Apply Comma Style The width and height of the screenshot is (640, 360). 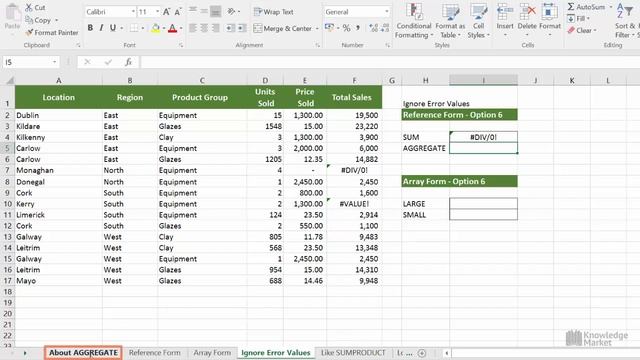pyautogui.click(x=358, y=28)
